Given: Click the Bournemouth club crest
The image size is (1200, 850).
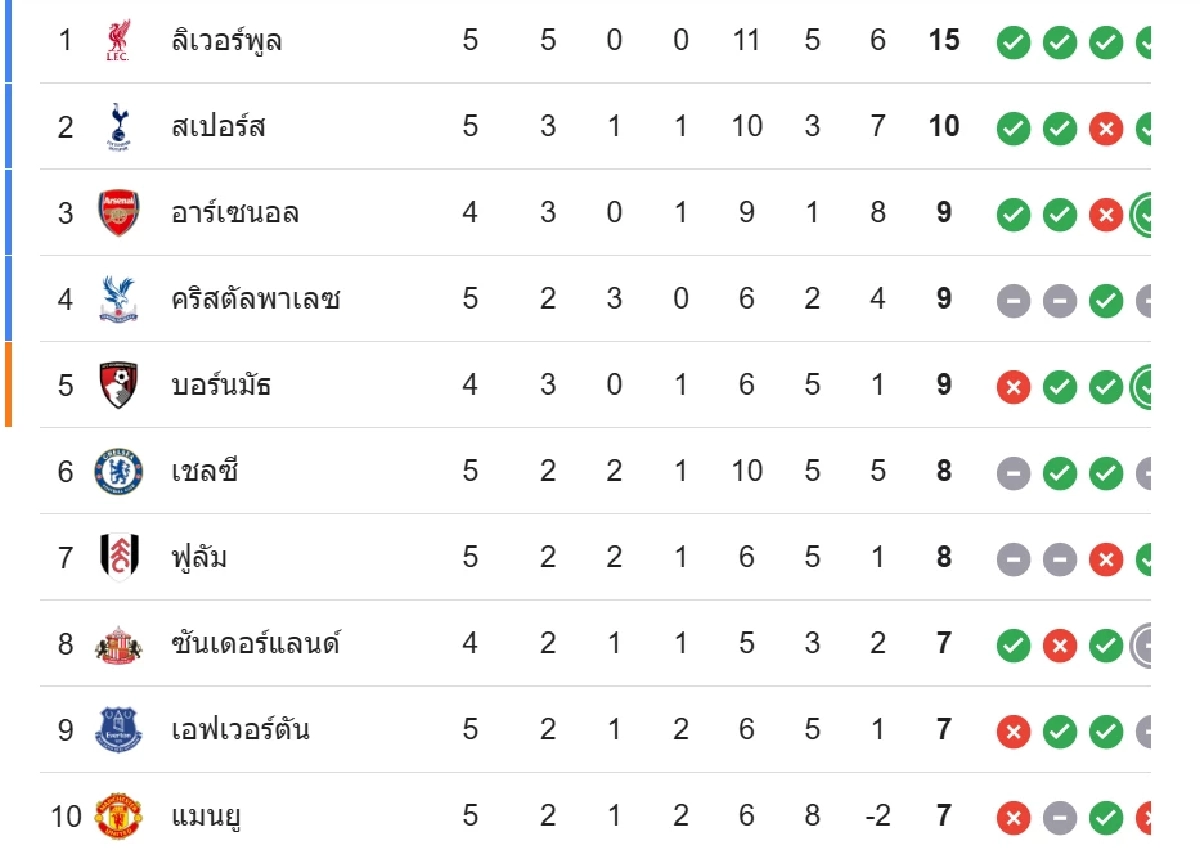Looking at the screenshot, I should click(x=118, y=385).
